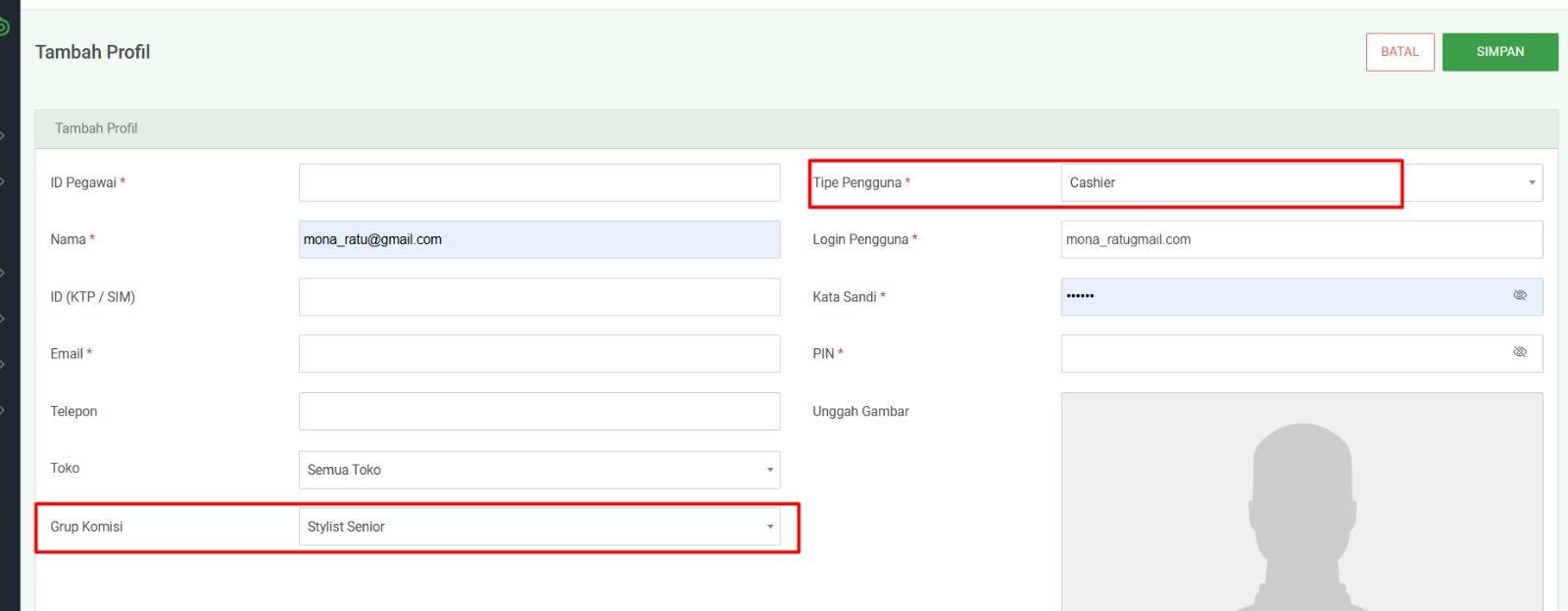The image size is (1568, 611).
Task: Open the Tipe Pengguna dropdown arrow
Action: [x=1531, y=182]
